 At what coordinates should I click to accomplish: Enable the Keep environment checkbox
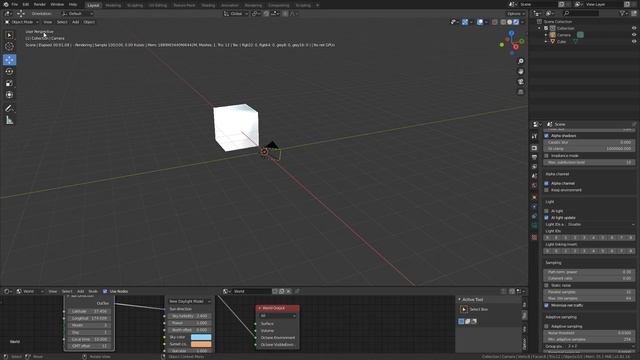click(x=547, y=190)
